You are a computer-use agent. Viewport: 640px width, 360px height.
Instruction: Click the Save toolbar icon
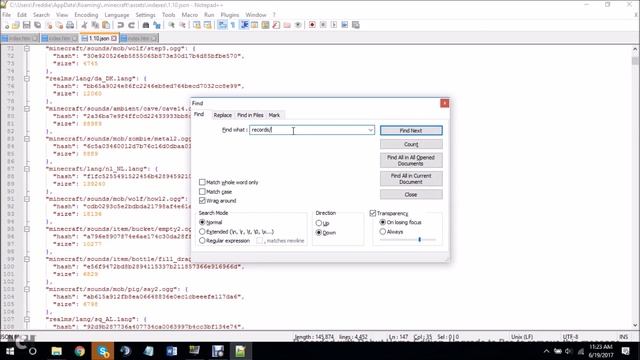pyautogui.click(x=27, y=25)
